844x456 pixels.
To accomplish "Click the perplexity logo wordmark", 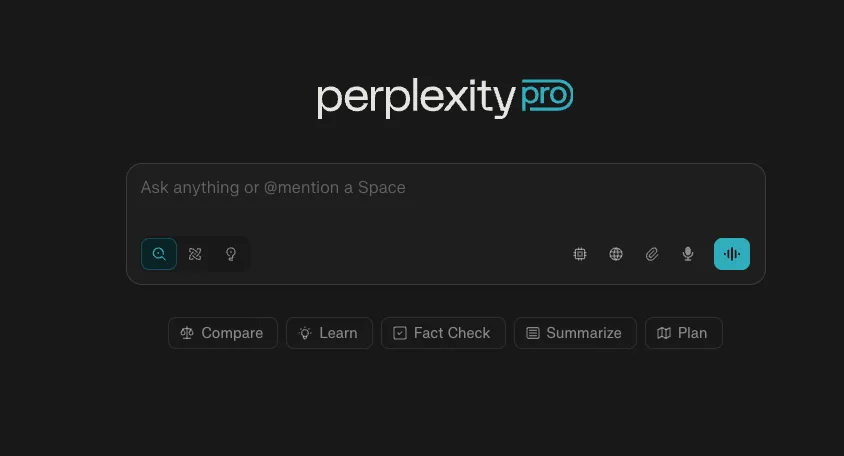I will tap(416, 97).
